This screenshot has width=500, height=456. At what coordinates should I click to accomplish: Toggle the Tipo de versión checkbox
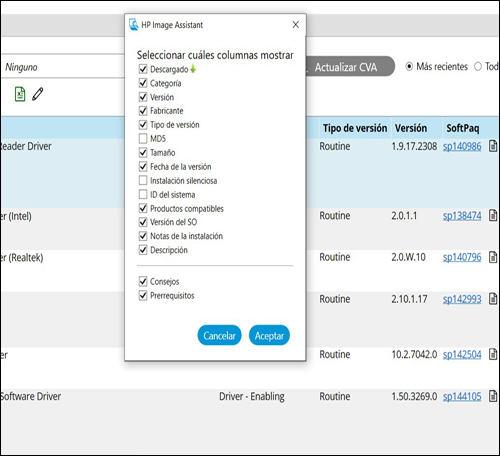[x=143, y=125]
